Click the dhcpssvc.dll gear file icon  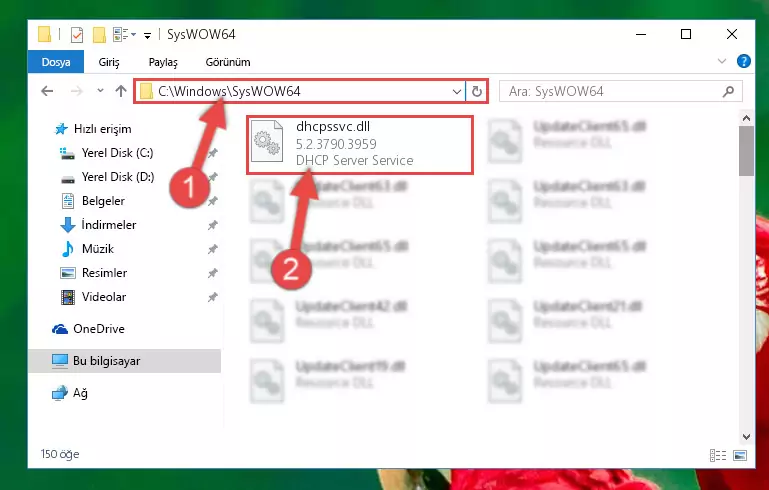pyautogui.click(x=267, y=141)
